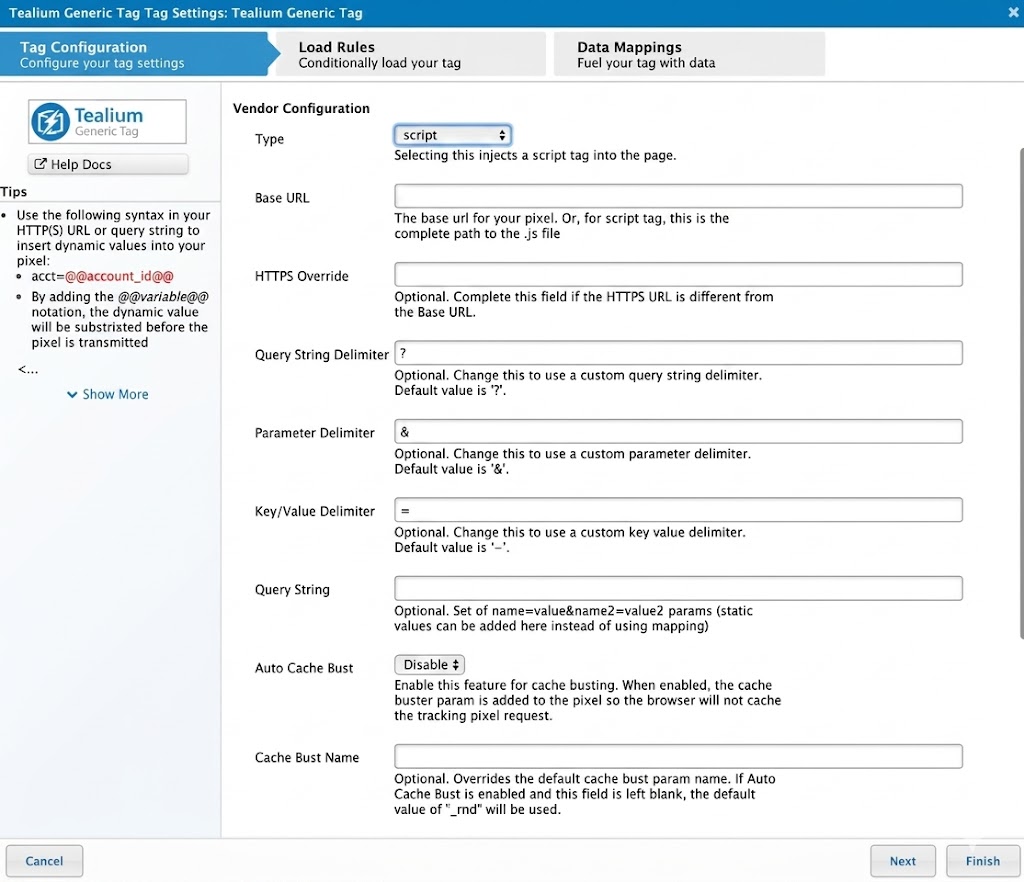Open the Type dropdown
This screenshot has height=882, width=1024.
point(453,135)
